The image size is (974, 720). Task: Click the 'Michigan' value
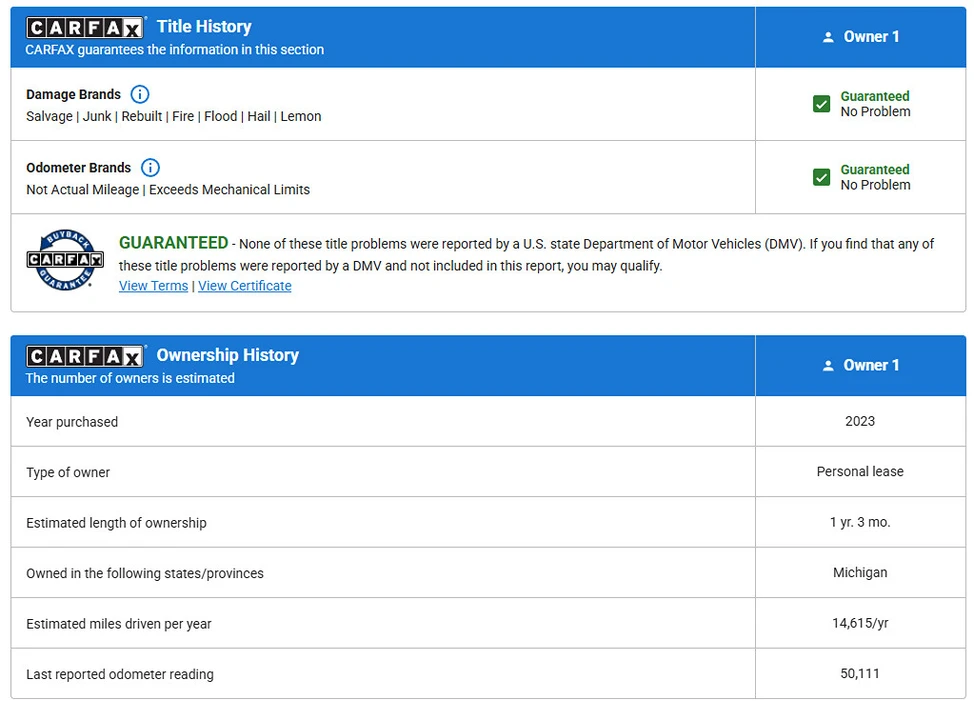coord(860,572)
